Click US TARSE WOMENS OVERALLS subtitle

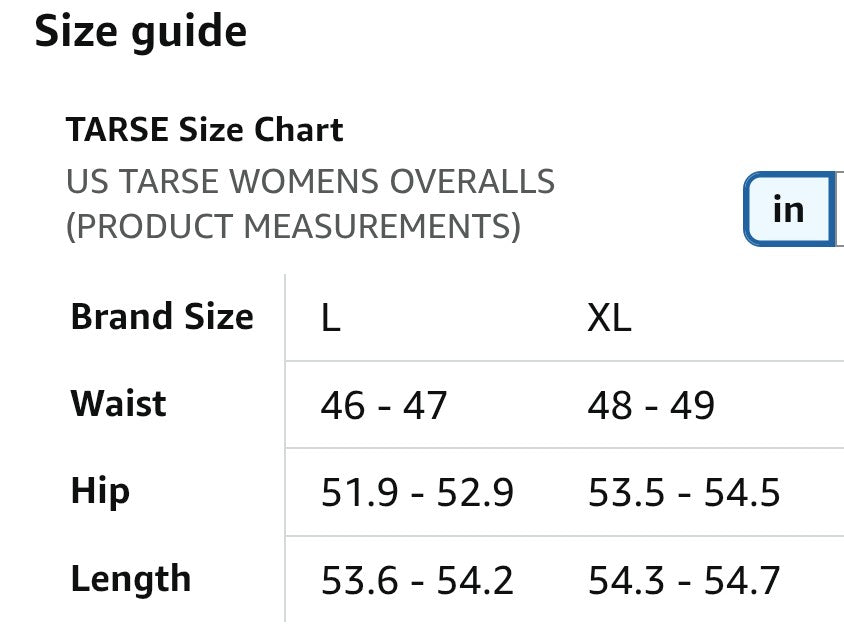311,181
